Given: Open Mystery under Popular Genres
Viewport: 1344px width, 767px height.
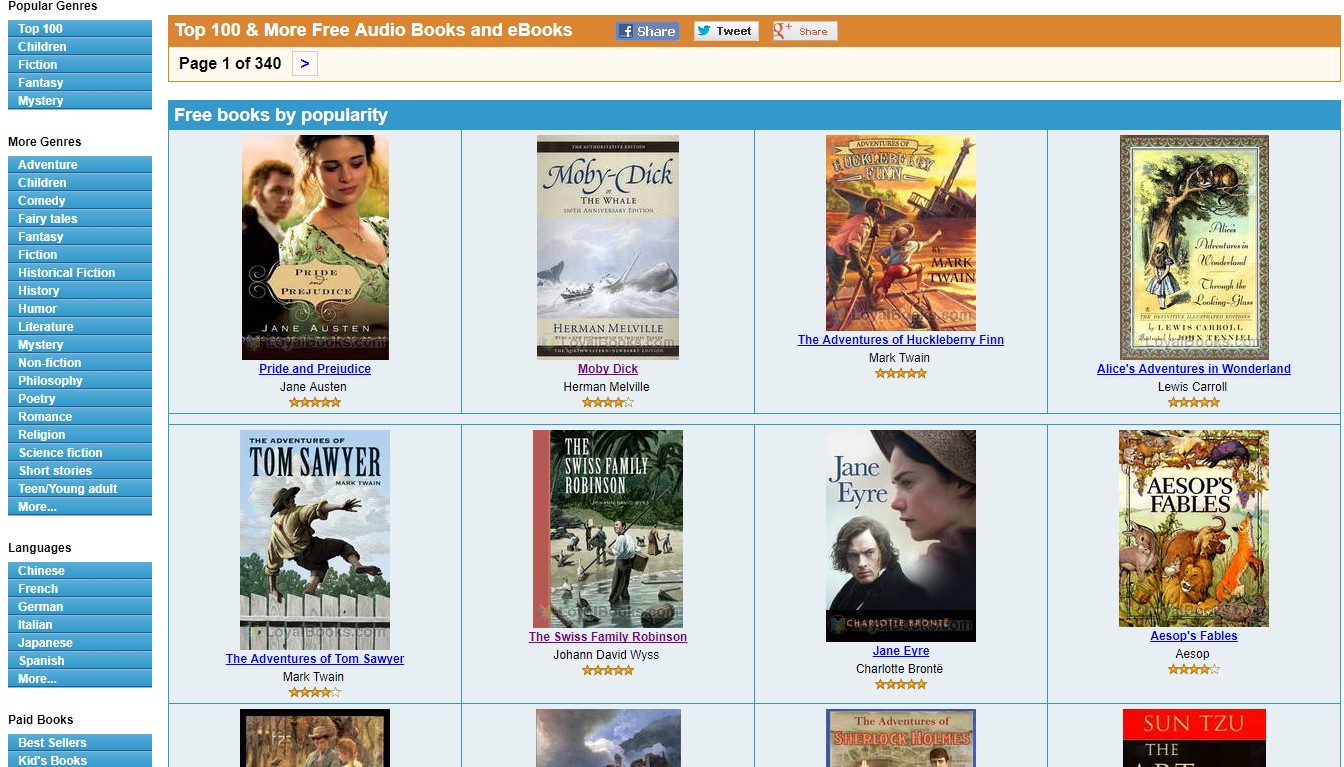Looking at the screenshot, I should click(80, 101).
